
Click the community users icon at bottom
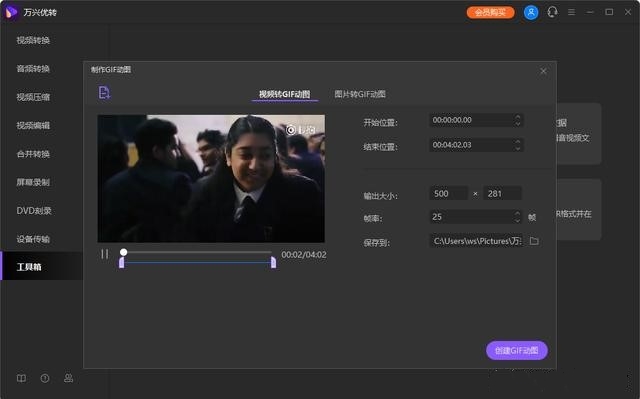coord(69,378)
